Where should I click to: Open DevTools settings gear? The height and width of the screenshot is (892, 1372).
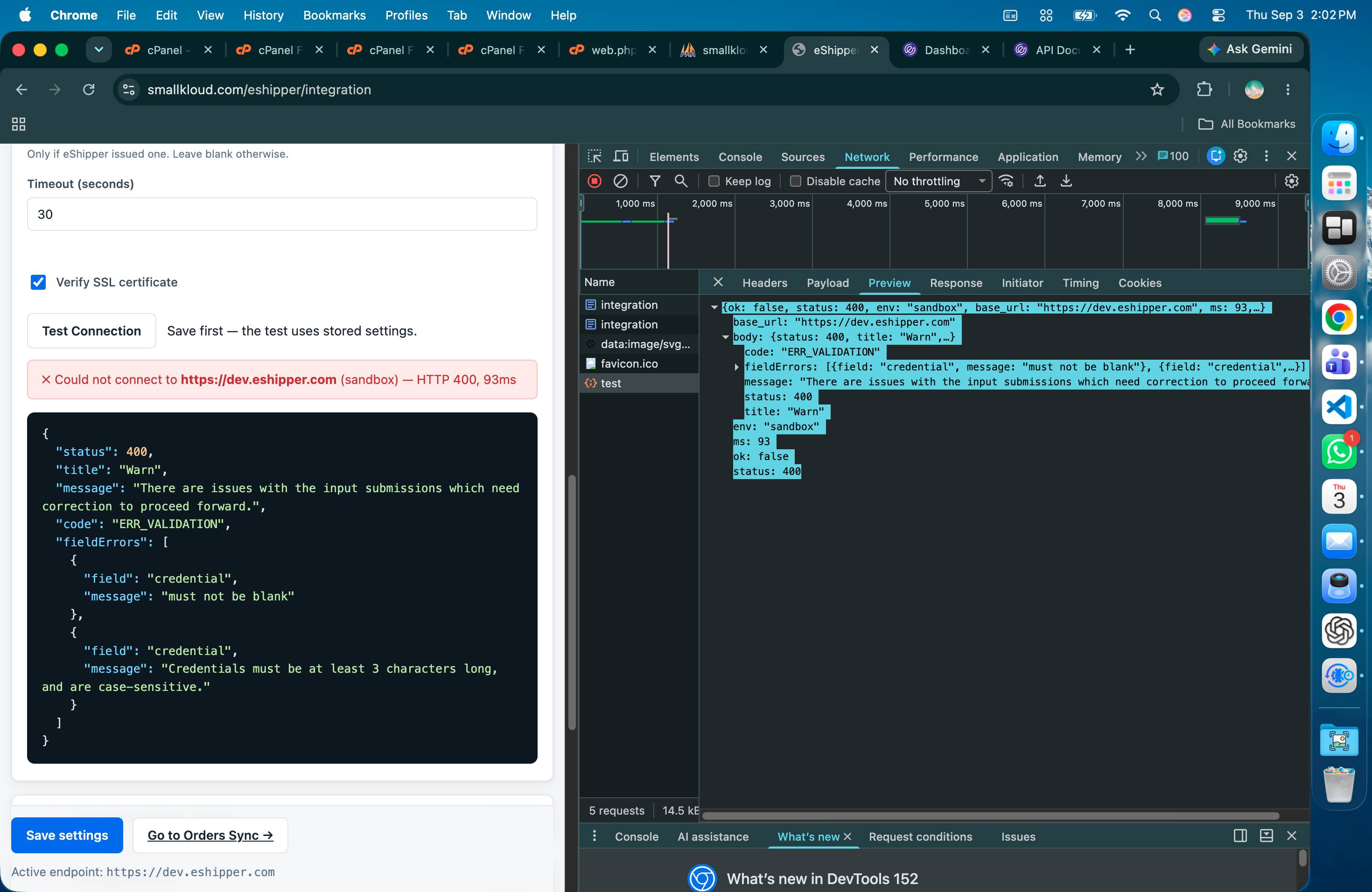1240,156
